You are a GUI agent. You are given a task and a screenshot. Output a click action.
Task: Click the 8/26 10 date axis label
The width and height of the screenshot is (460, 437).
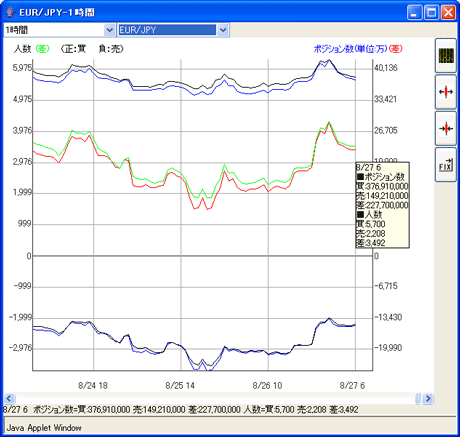(x=267, y=386)
